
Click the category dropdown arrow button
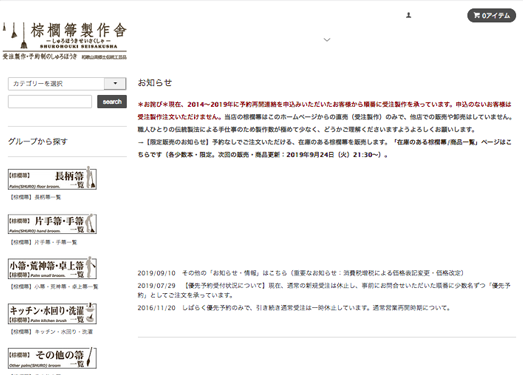coord(115,84)
